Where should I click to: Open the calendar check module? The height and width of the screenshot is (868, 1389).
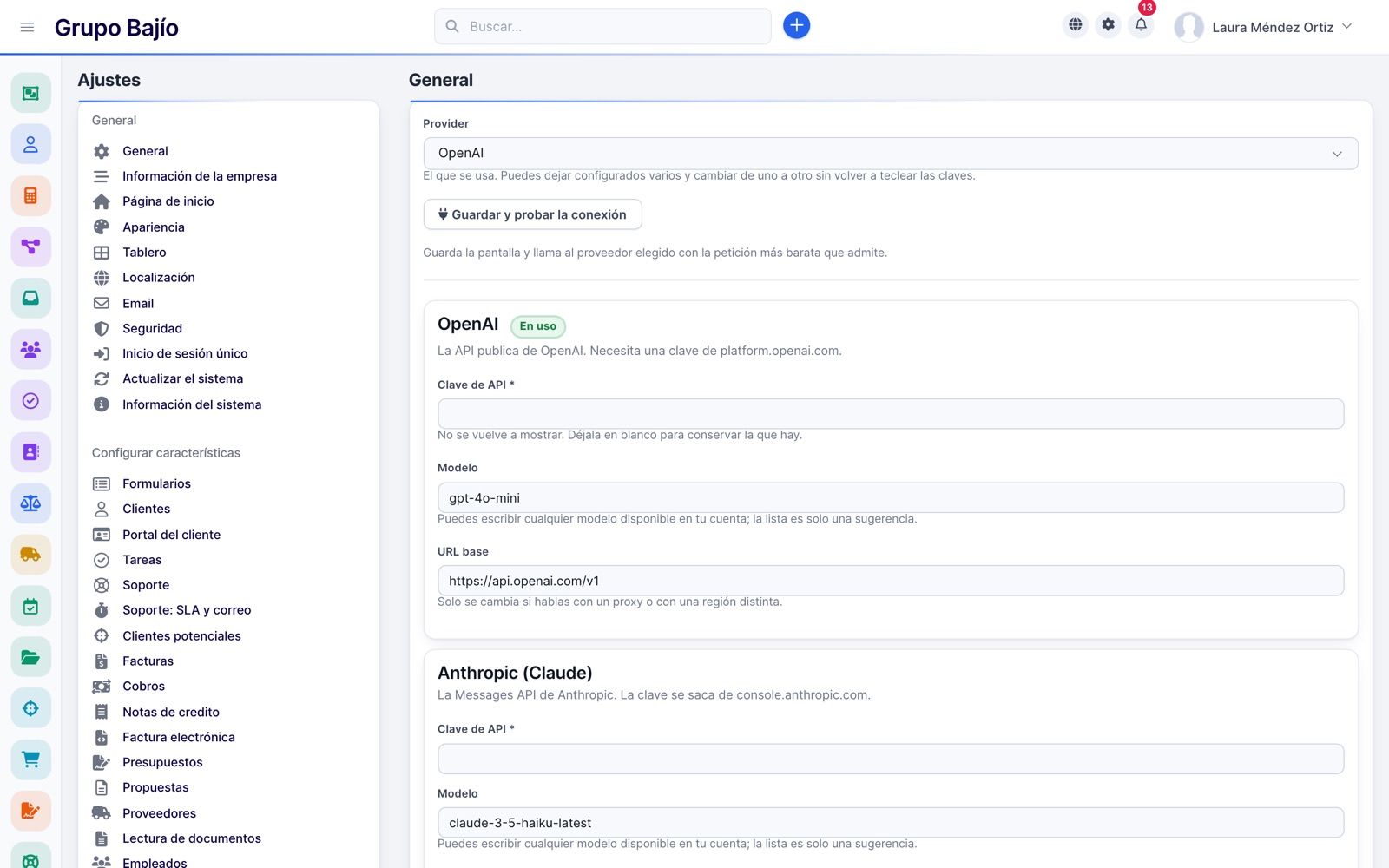[30, 606]
